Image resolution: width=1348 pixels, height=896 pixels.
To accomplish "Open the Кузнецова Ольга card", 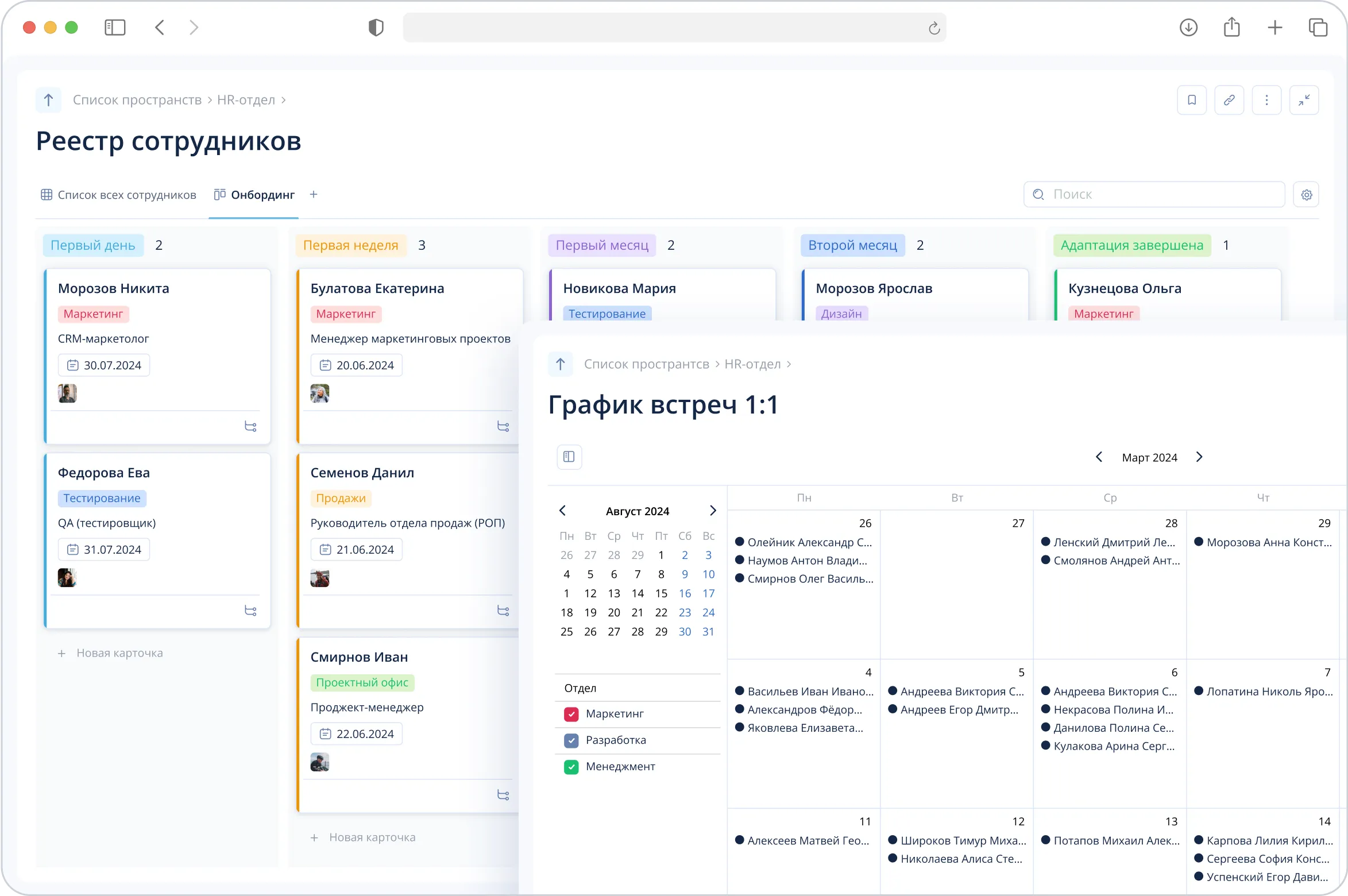I will click(1168, 295).
